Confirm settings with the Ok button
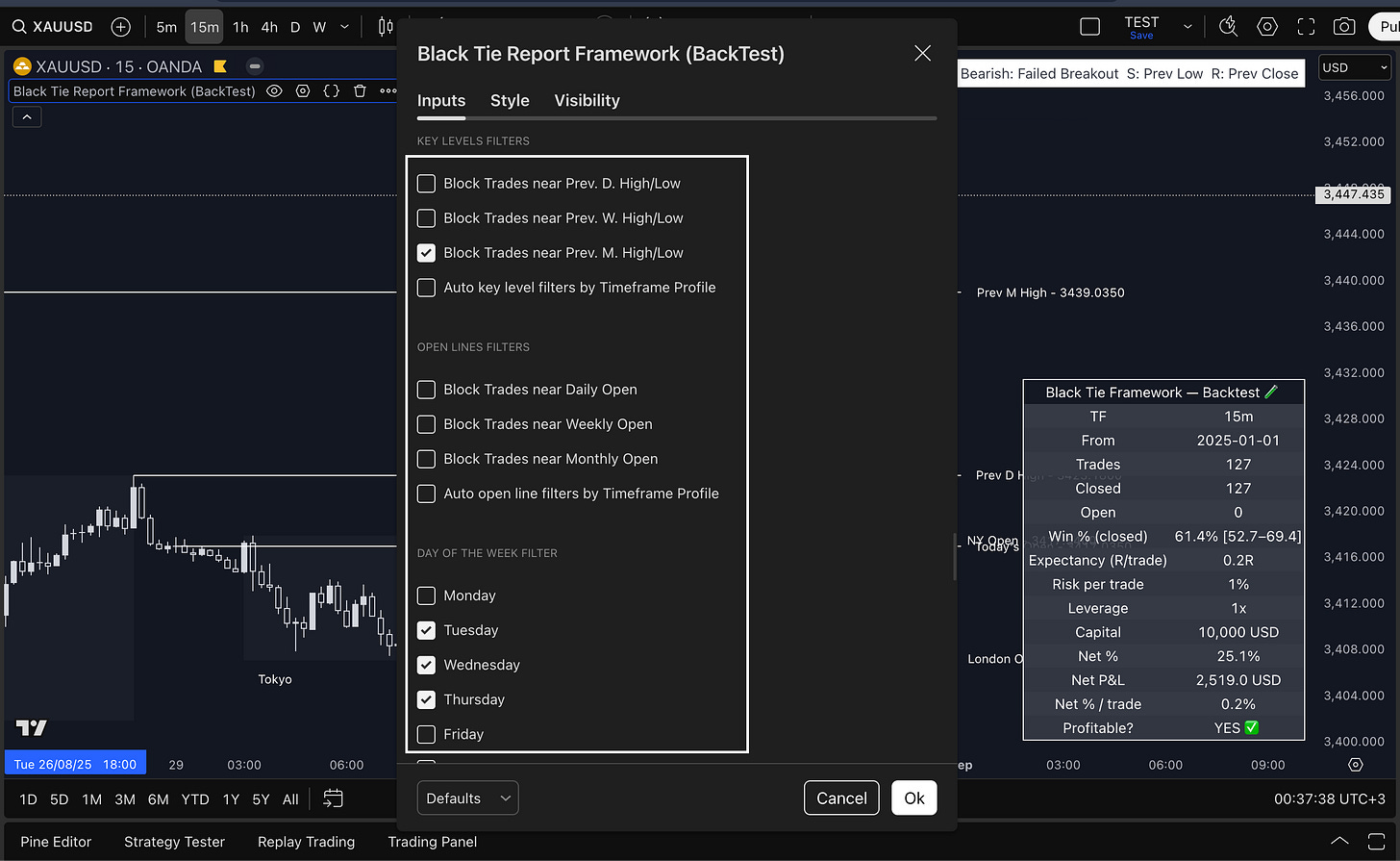The image size is (1400, 861). click(x=914, y=798)
